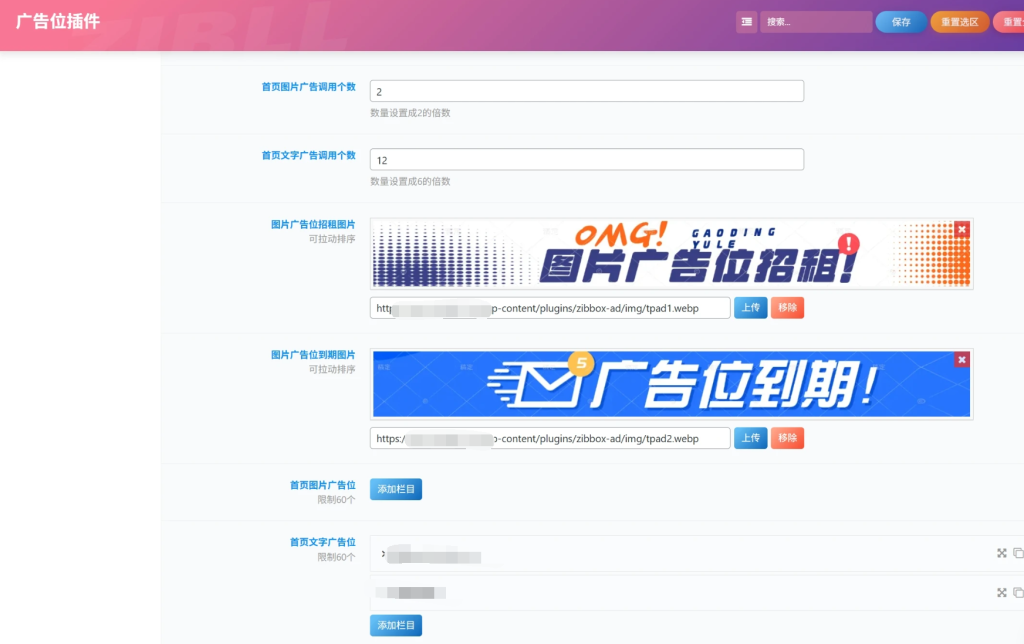Click the hint text 数量设置成2的倍数
This screenshot has height=644, width=1024.
coord(410,113)
